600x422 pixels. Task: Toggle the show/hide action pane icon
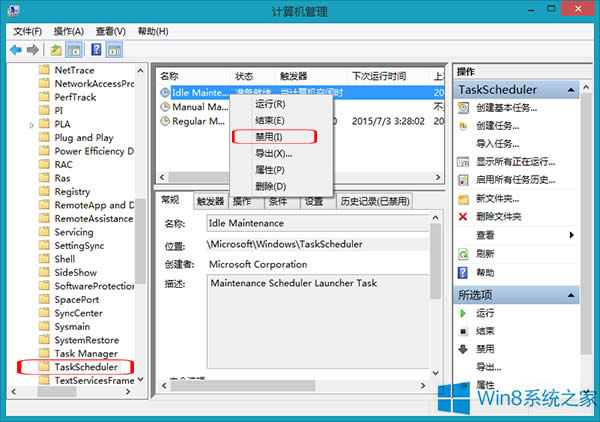pos(116,49)
